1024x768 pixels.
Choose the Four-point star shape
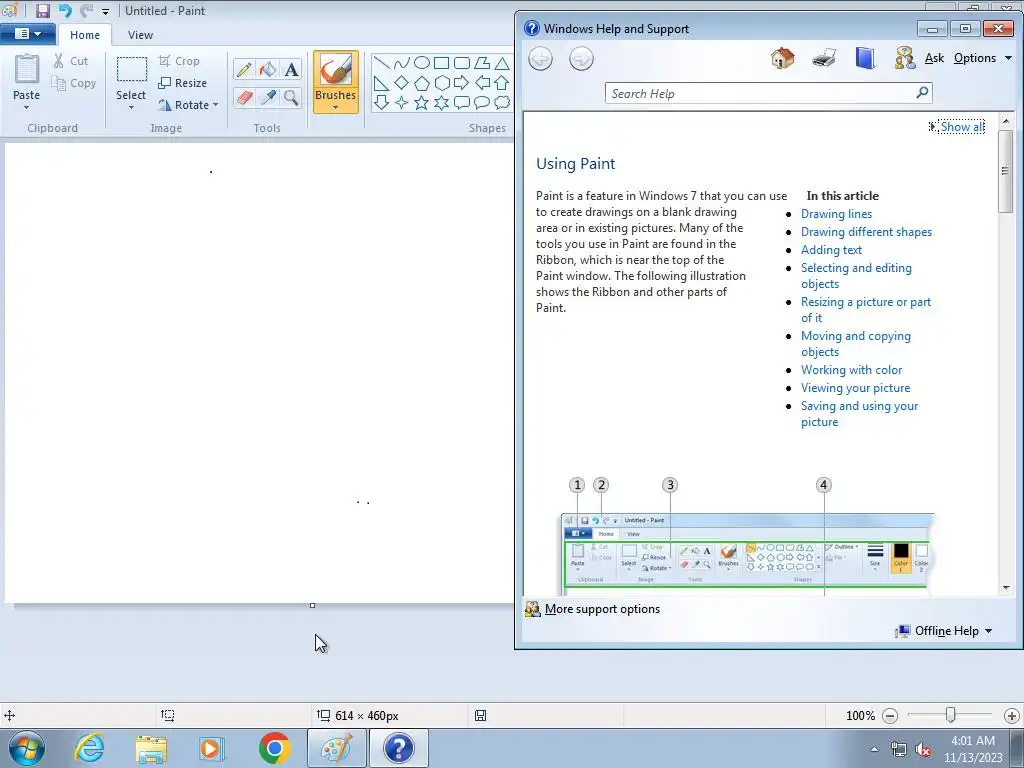click(x=402, y=103)
